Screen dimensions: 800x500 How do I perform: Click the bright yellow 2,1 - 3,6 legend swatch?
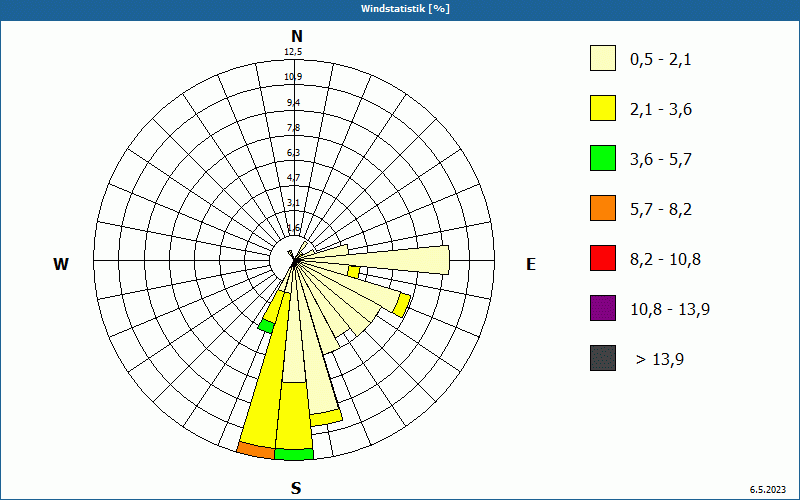pos(603,108)
